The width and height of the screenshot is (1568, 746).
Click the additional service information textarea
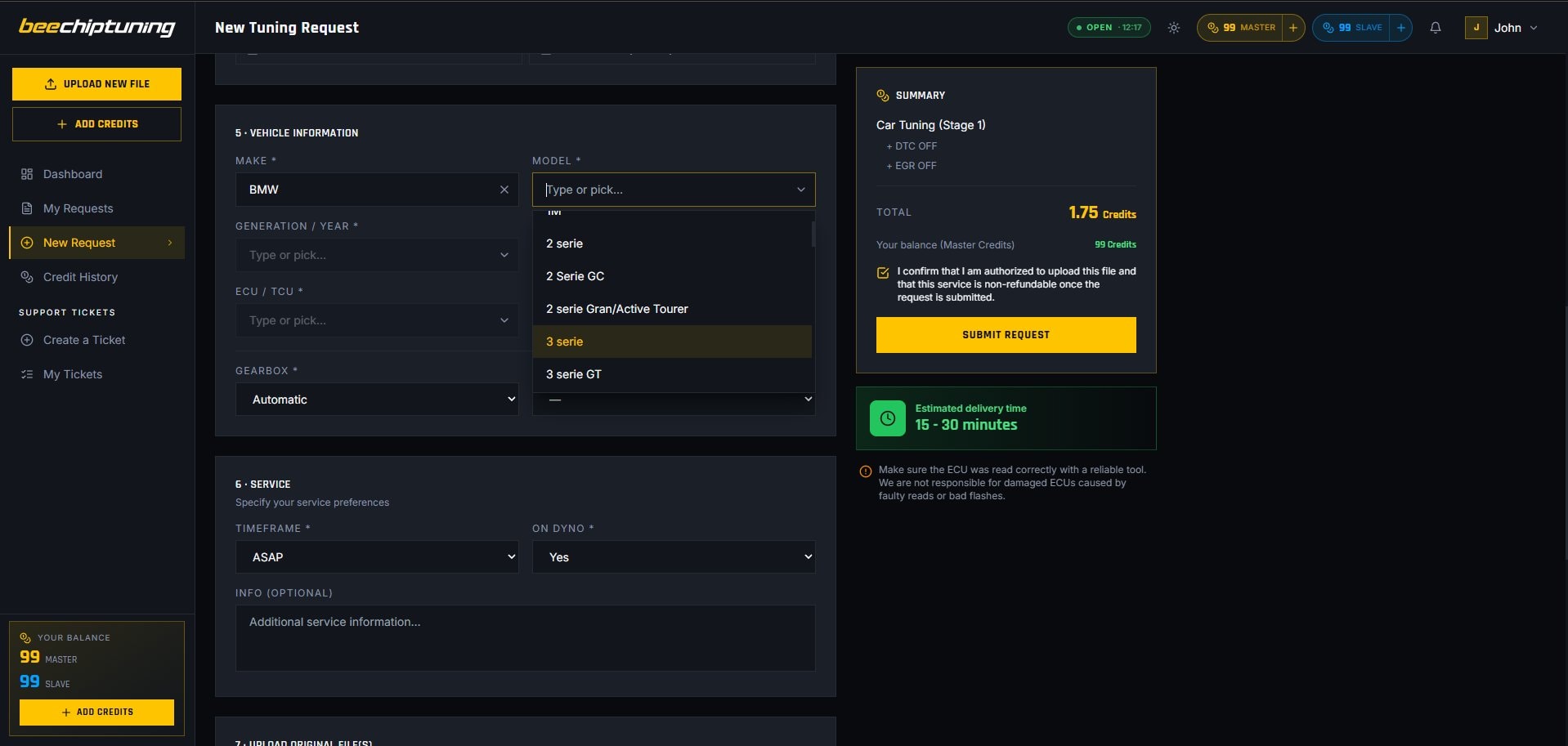[x=525, y=638]
